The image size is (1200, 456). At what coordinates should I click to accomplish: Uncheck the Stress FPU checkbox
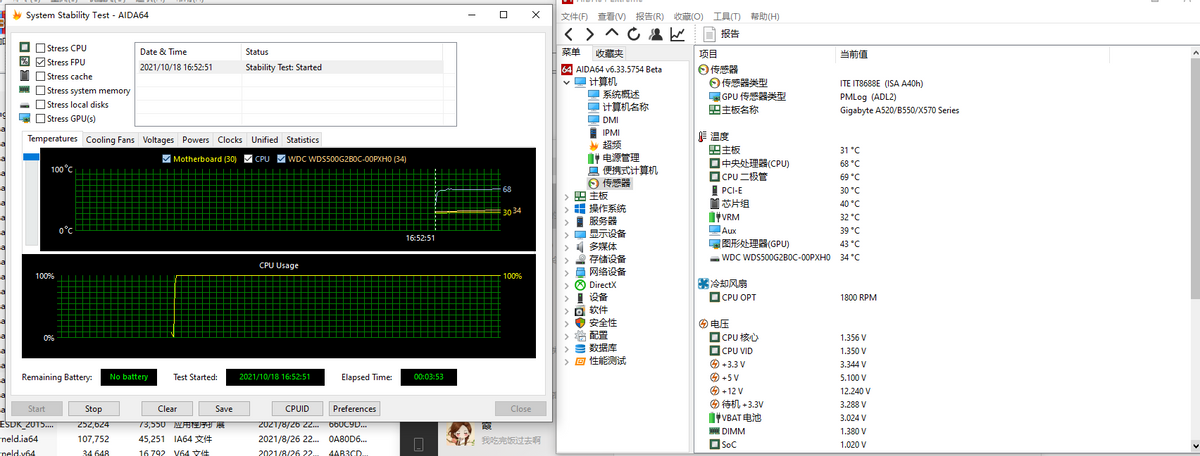[40, 62]
